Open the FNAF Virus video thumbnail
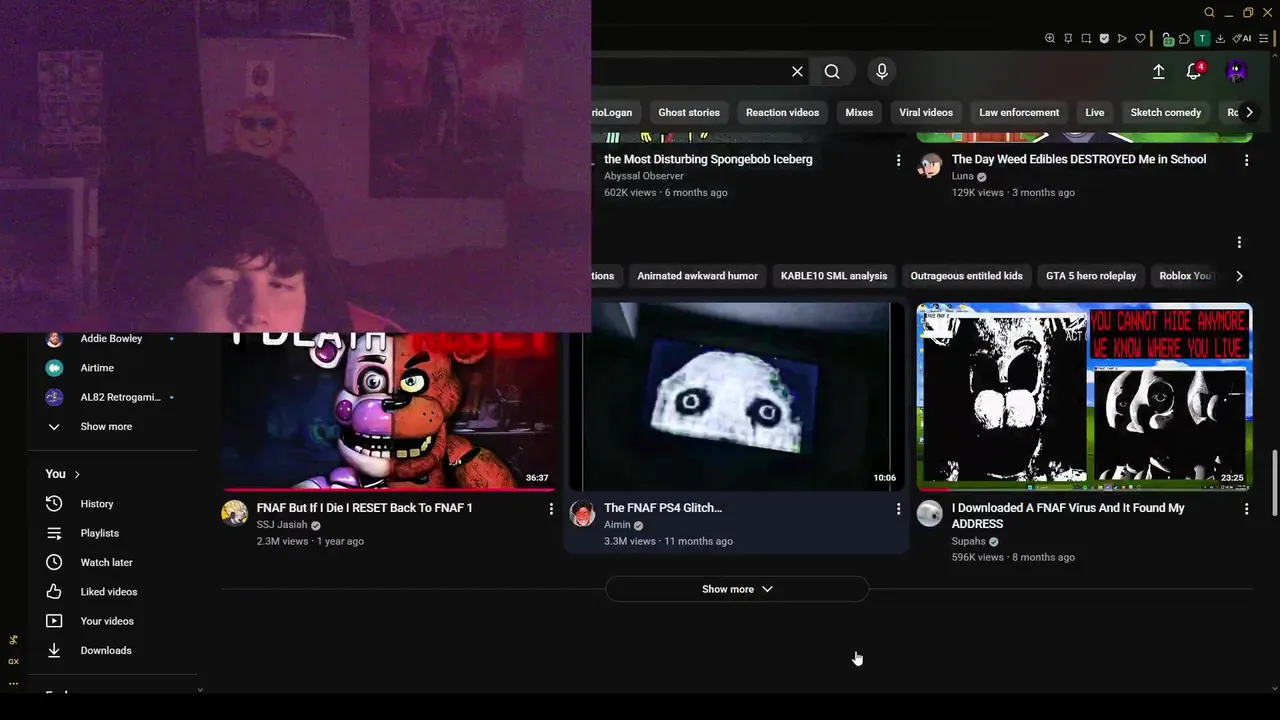 click(x=1085, y=397)
